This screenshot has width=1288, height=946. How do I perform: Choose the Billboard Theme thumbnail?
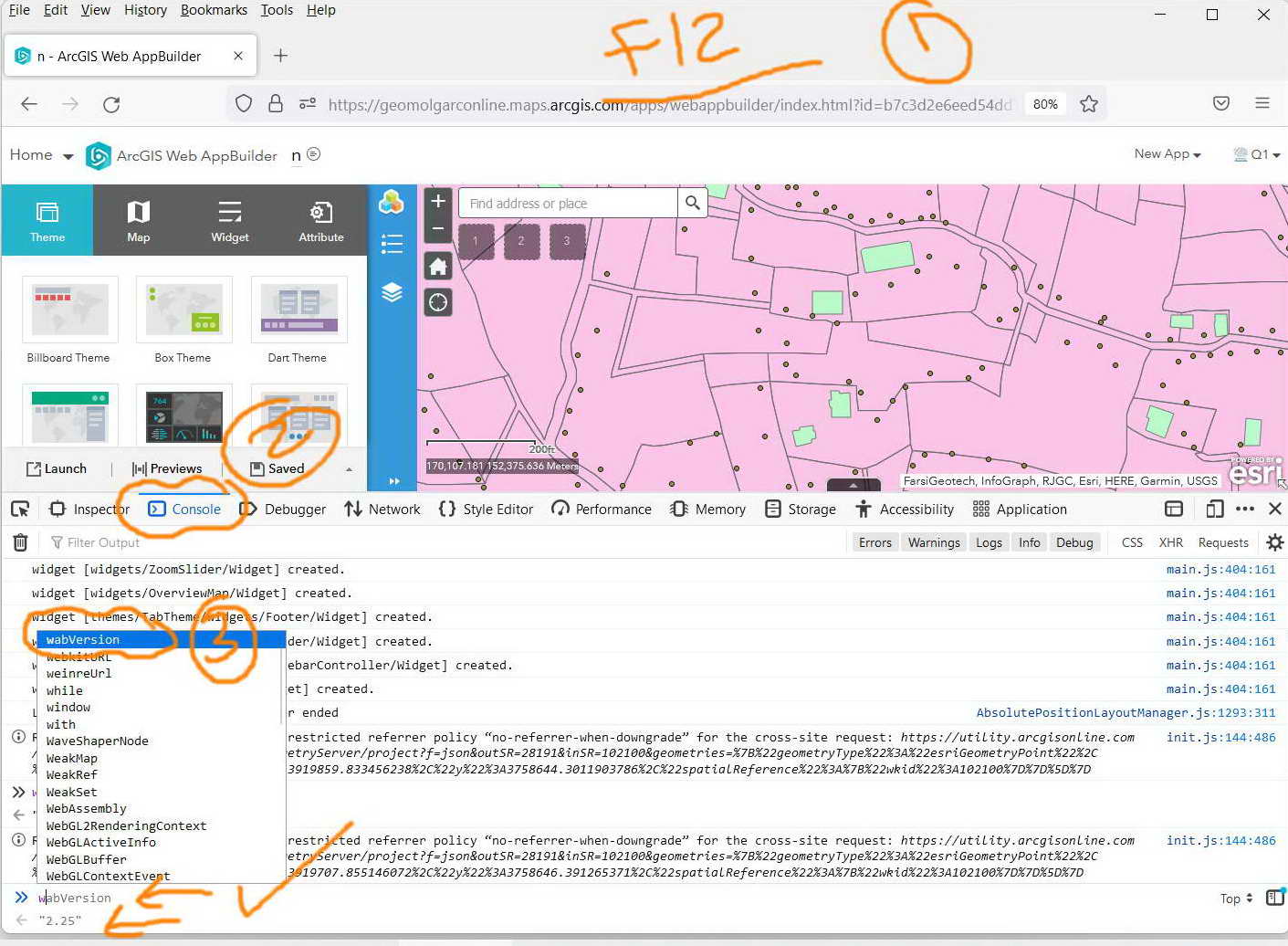(69, 320)
